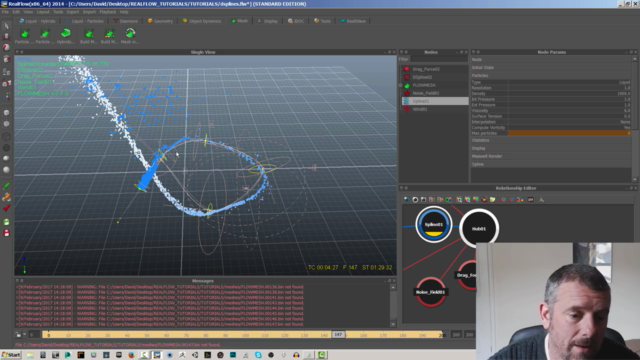Expand the Maxwell Render section
This screenshot has height=360, width=640.
click(x=551, y=156)
